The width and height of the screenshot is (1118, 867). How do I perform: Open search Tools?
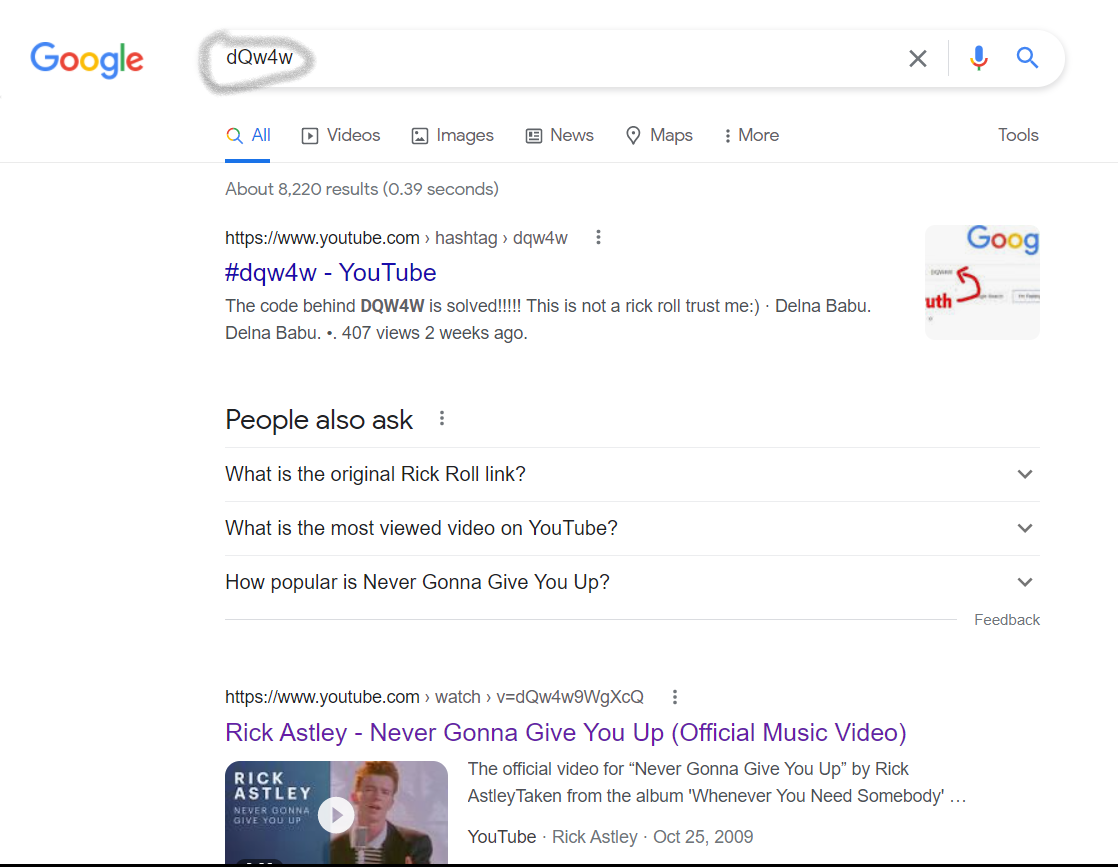click(x=1017, y=135)
